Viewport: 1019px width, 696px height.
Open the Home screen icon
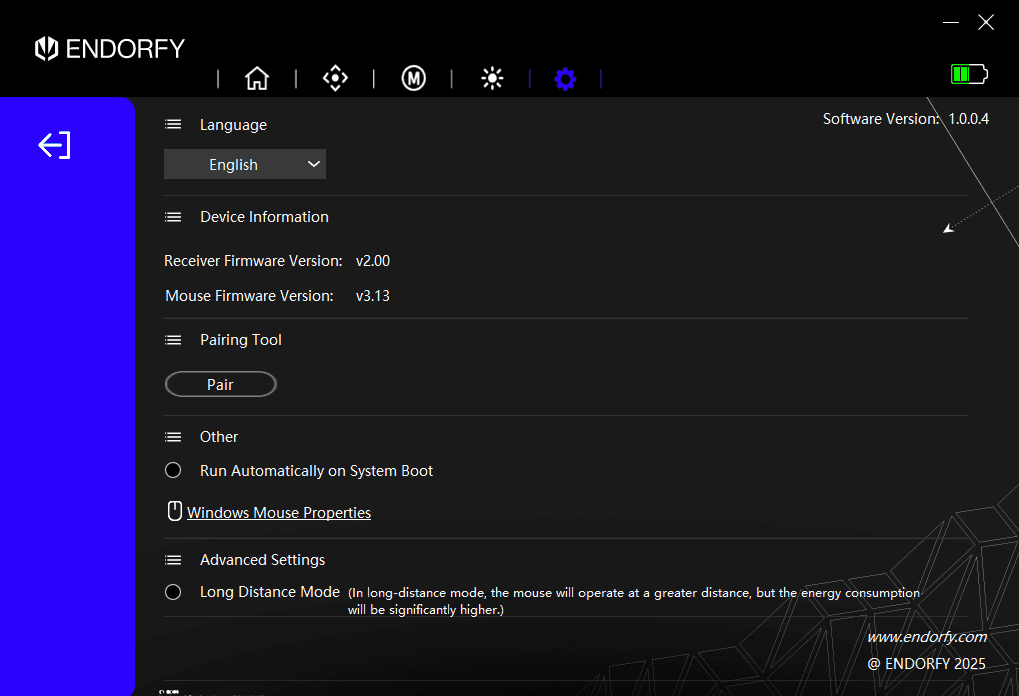(x=256, y=78)
